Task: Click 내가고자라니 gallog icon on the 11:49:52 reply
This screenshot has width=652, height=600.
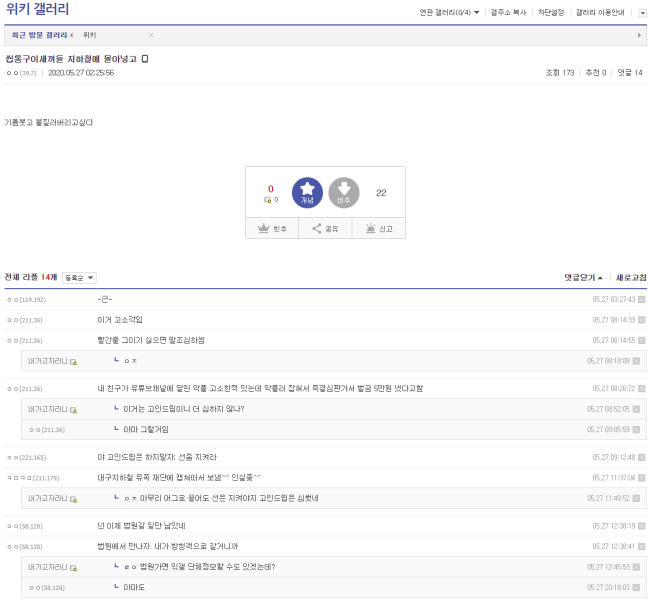Action: (x=74, y=499)
